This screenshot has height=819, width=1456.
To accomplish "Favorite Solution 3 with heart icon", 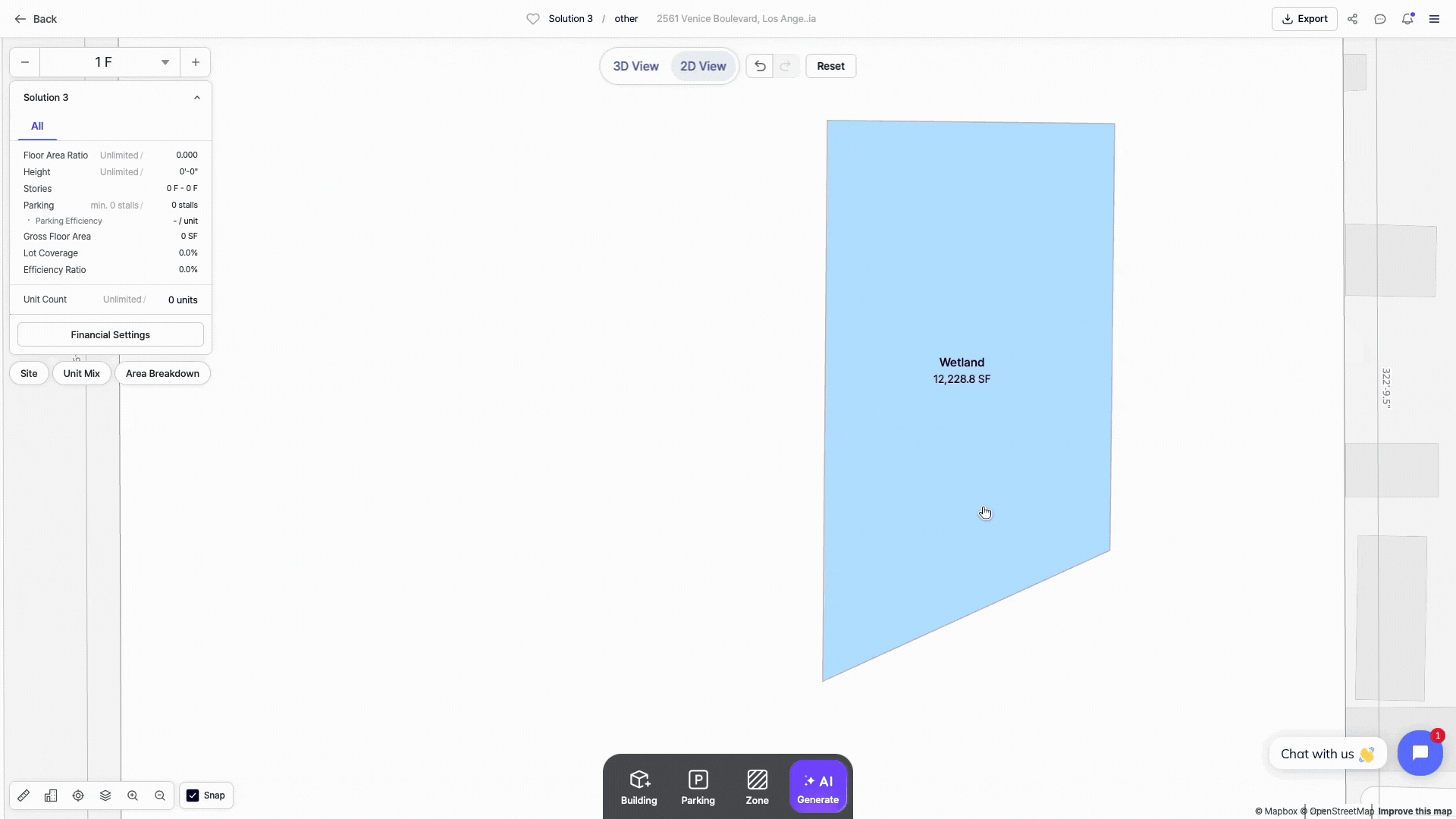I will tap(533, 19).
